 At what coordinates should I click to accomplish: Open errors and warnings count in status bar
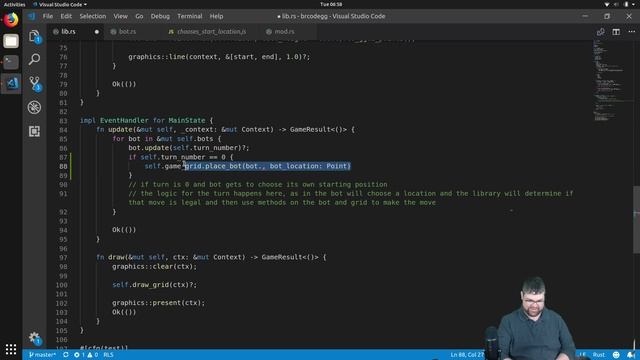click(x=86, y=355)
